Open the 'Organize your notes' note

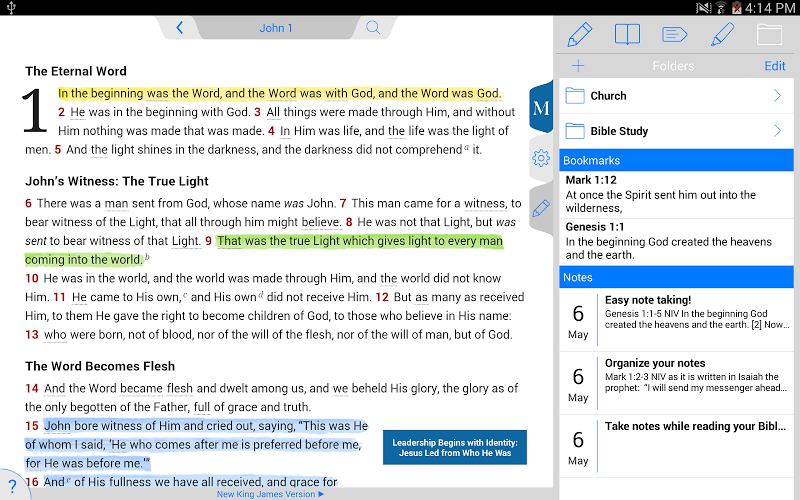coord(677,383)
